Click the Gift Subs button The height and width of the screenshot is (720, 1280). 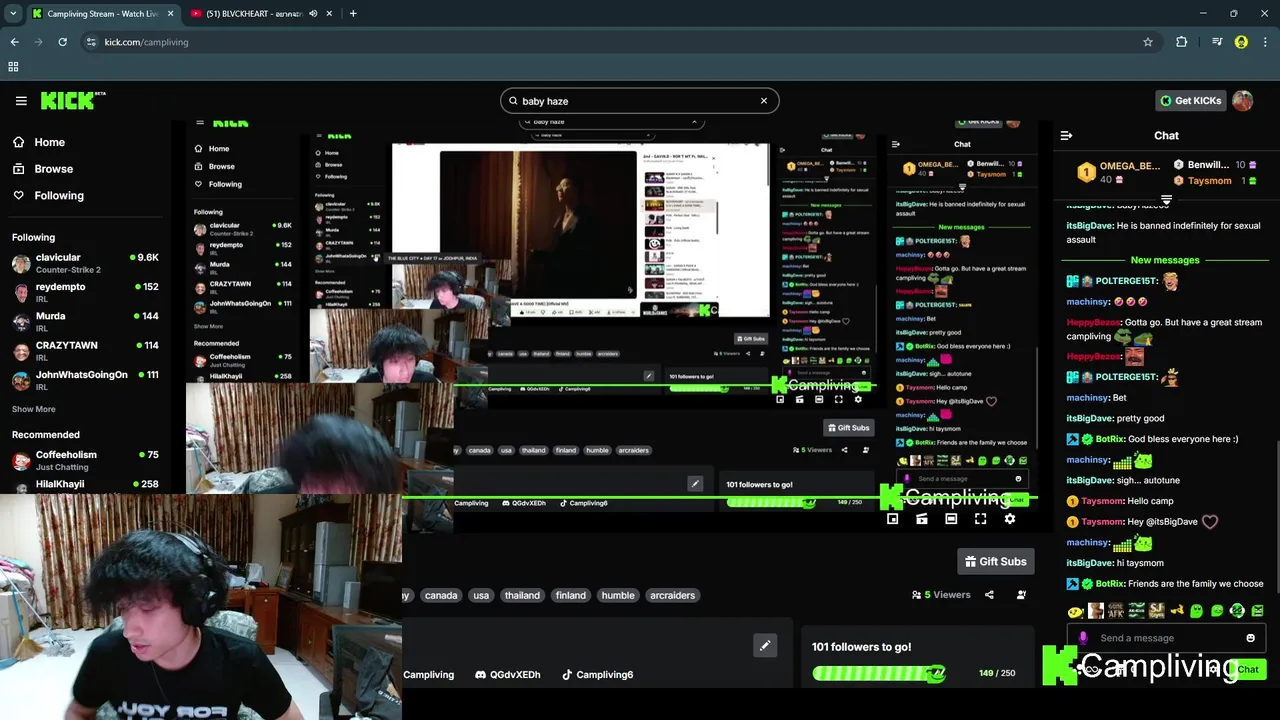click(995, 562)
